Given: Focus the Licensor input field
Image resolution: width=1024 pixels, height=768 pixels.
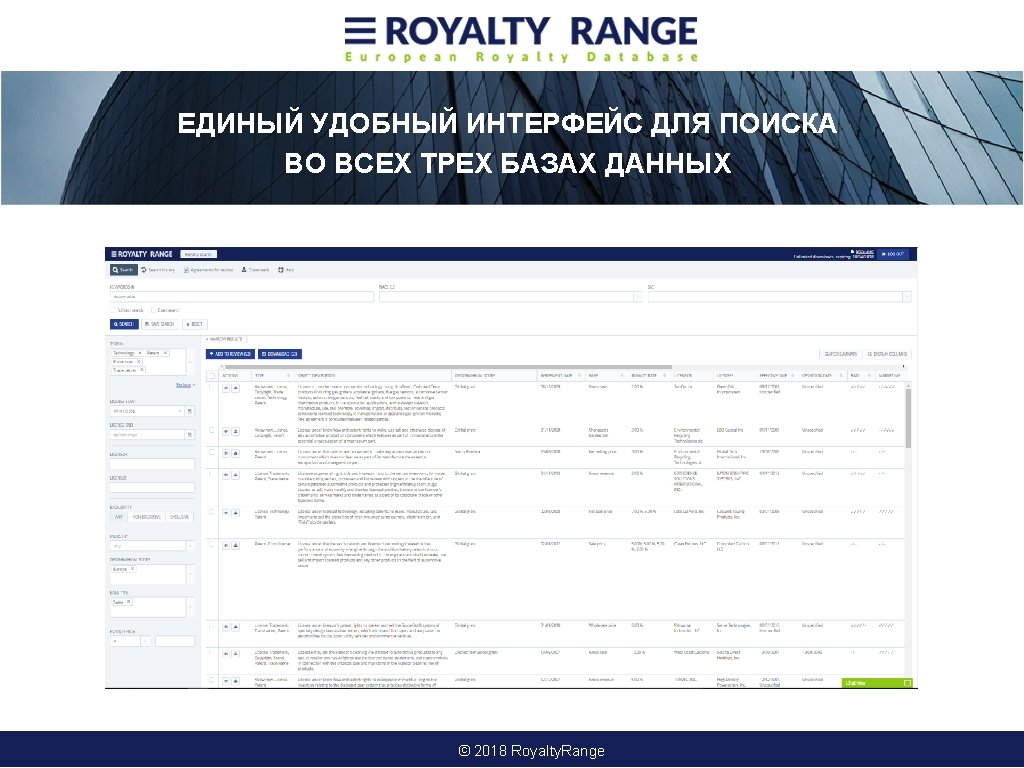Looking at the screenshot, I should 152,464.
